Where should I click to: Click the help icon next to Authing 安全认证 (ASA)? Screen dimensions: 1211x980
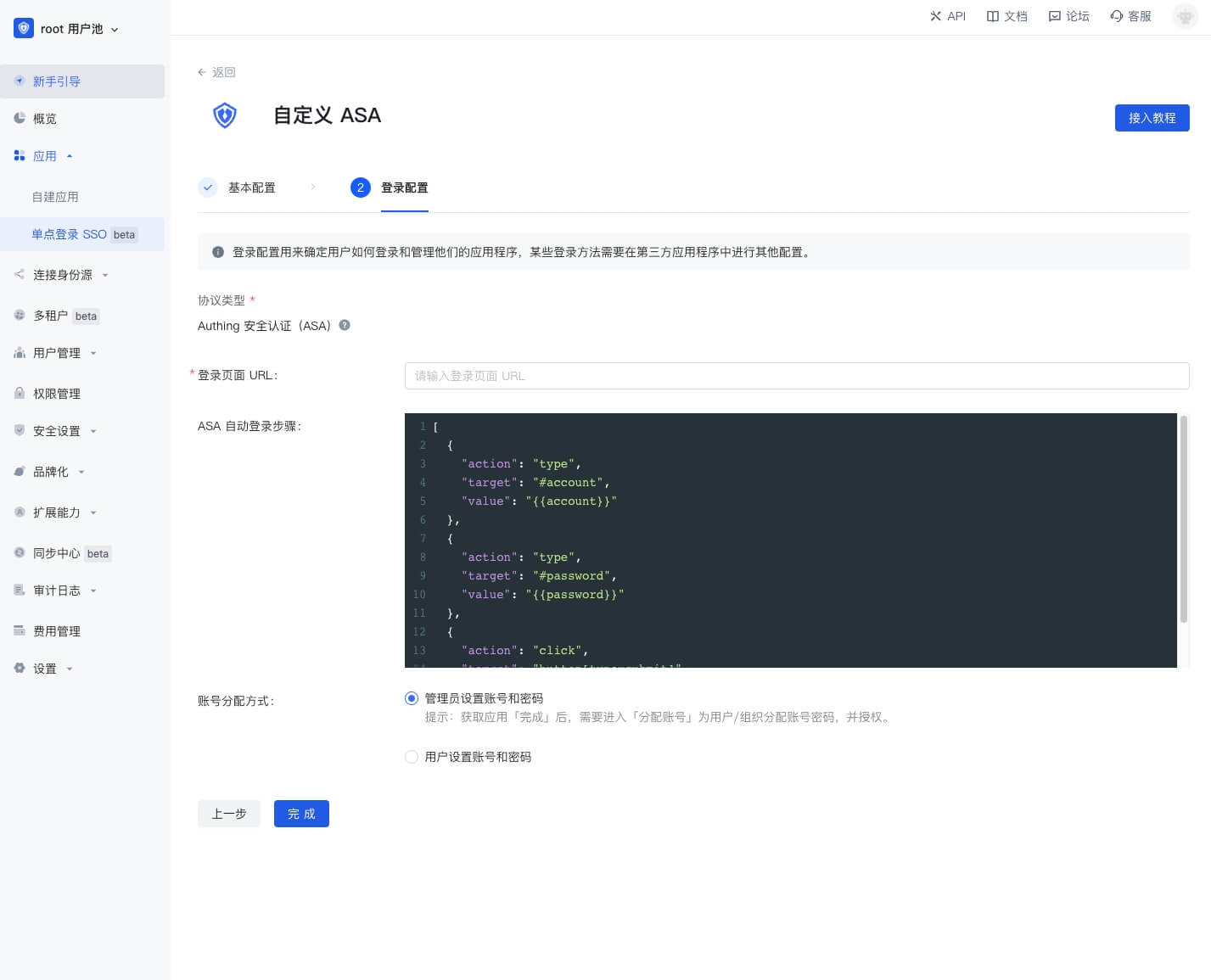[x=345, y=325]
